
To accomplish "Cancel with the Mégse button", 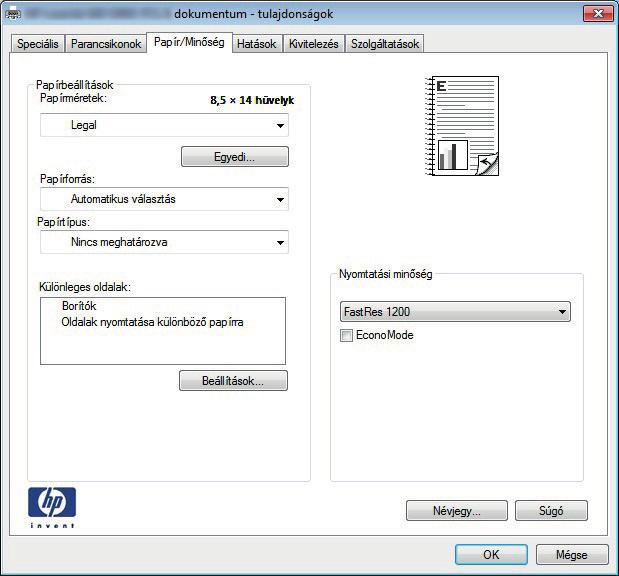I will 572,555.
